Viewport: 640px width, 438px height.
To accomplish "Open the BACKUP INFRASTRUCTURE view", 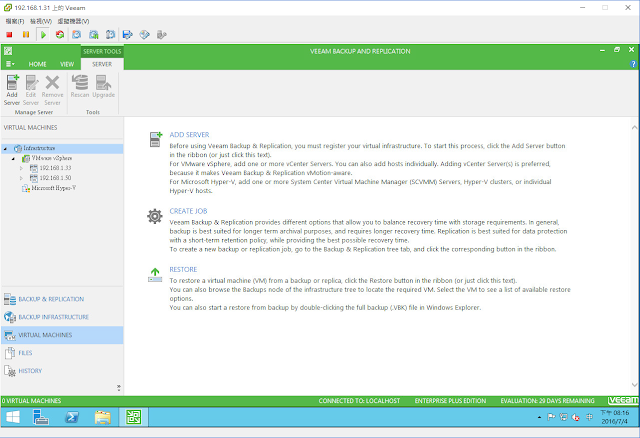I will point(62,317).
